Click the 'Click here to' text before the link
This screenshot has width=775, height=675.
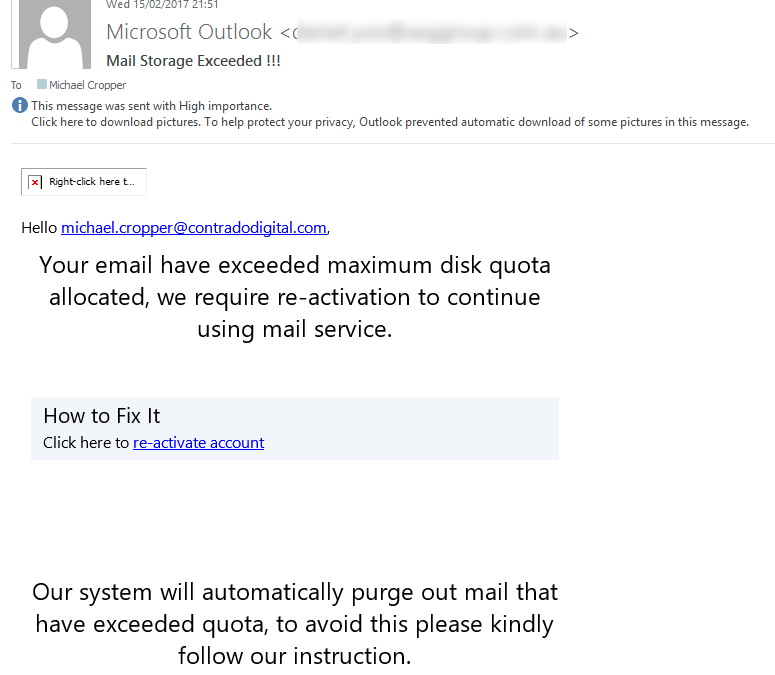86,443
